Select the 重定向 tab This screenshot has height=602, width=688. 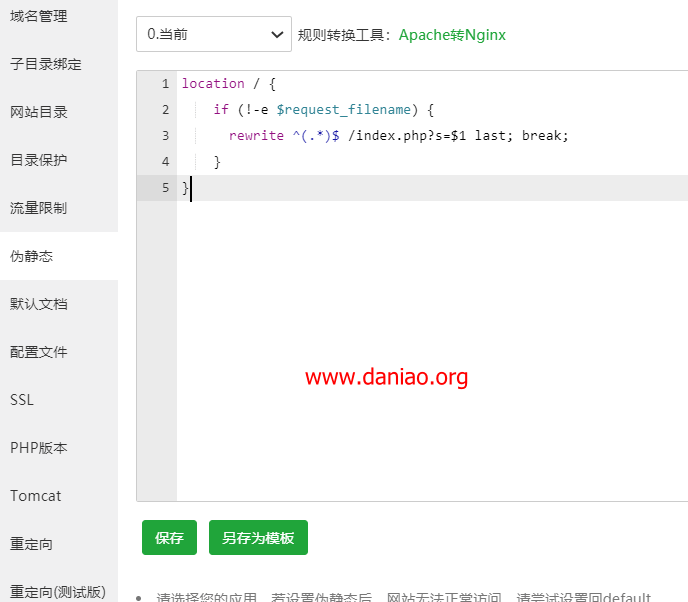59,544
